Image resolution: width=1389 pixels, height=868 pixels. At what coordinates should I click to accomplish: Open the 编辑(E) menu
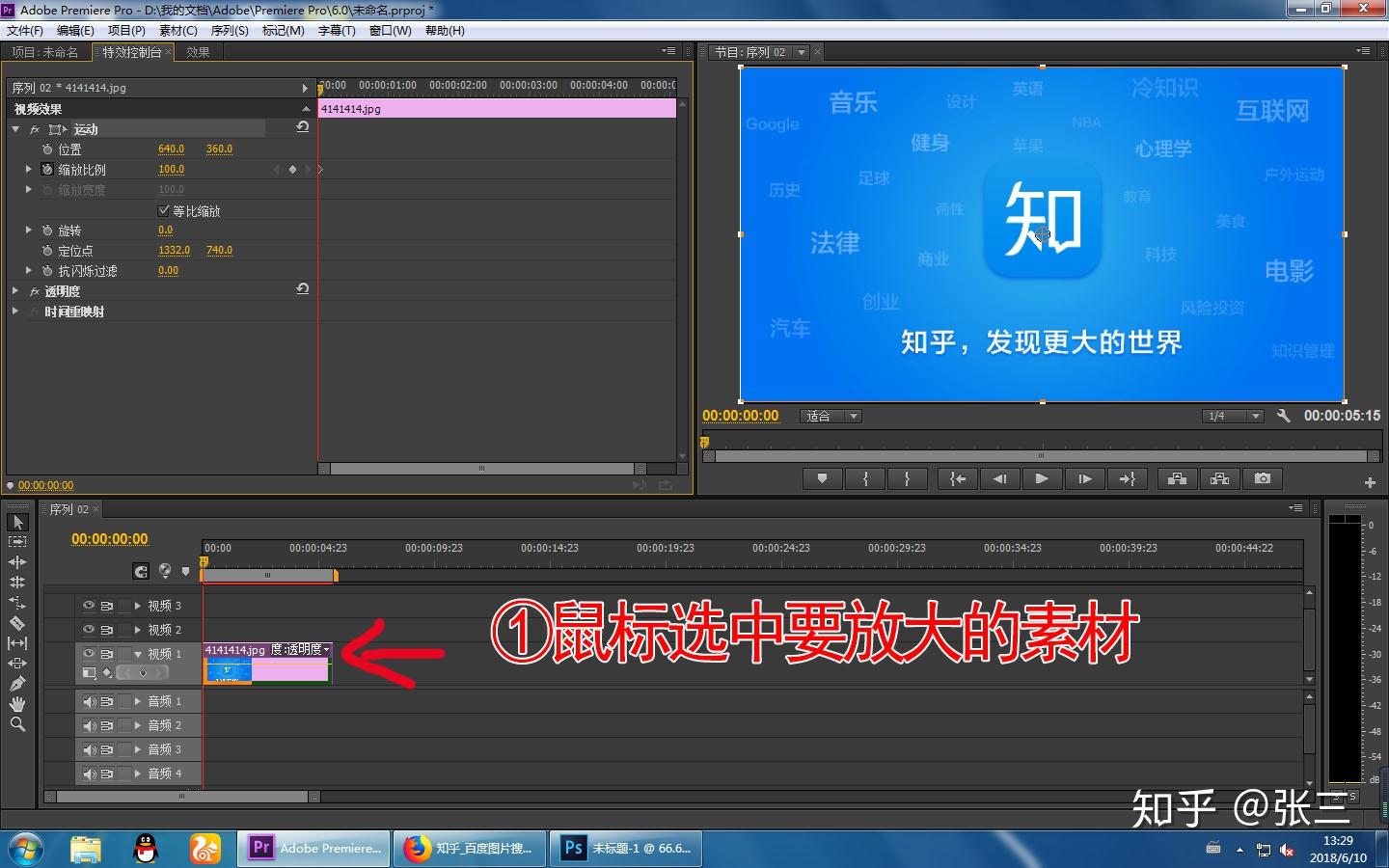tap(75, 31)
